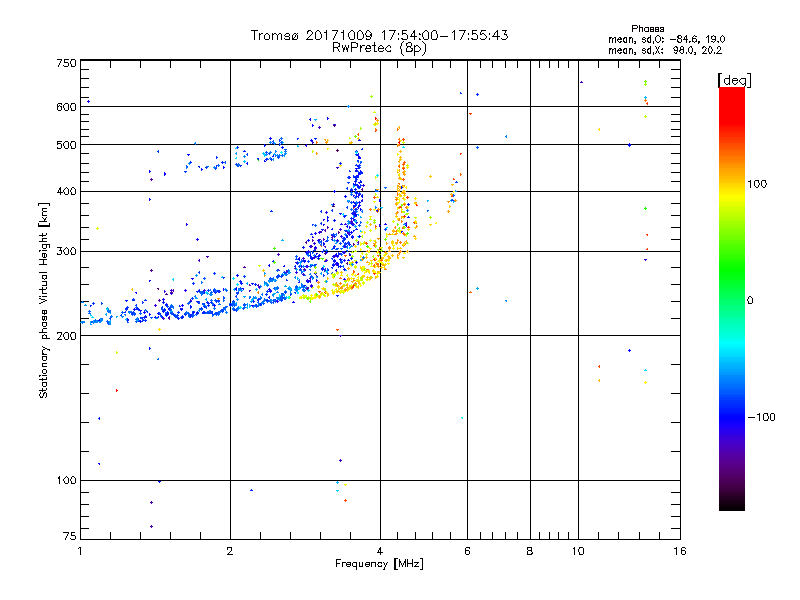Viewport: 800px width, 600px height.
Task: Click the '750' height axis tick
Action: 66,63
